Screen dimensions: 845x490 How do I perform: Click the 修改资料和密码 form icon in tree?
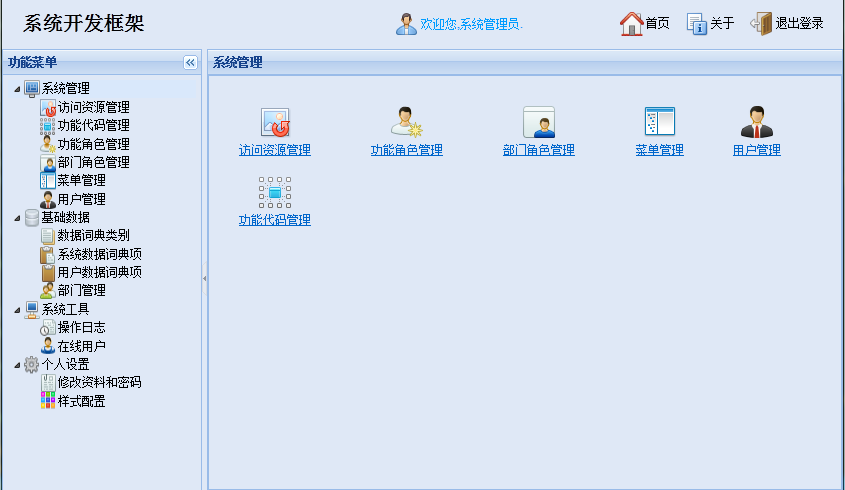click(47, 382)
